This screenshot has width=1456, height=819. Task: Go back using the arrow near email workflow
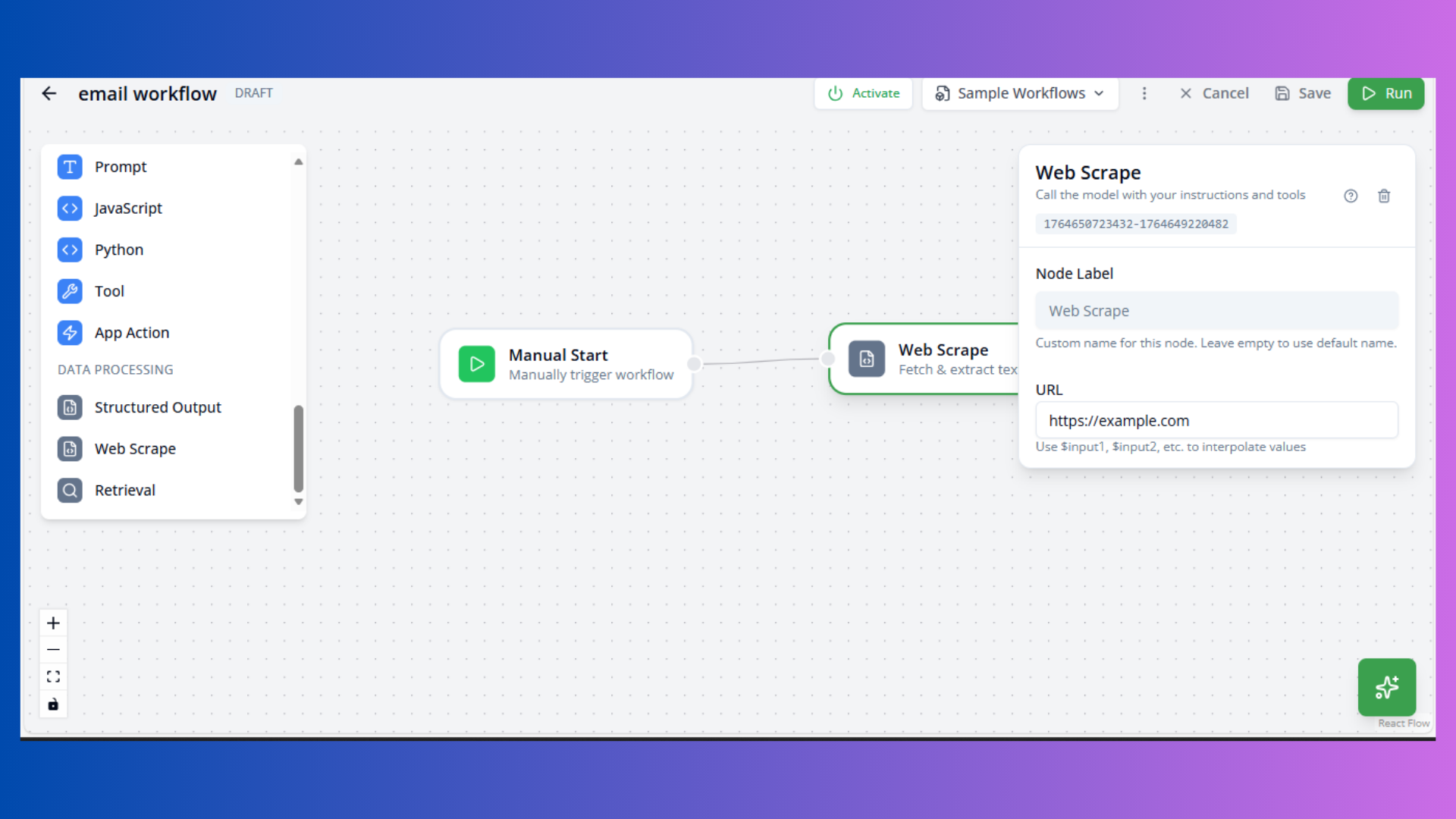(49, 93)
